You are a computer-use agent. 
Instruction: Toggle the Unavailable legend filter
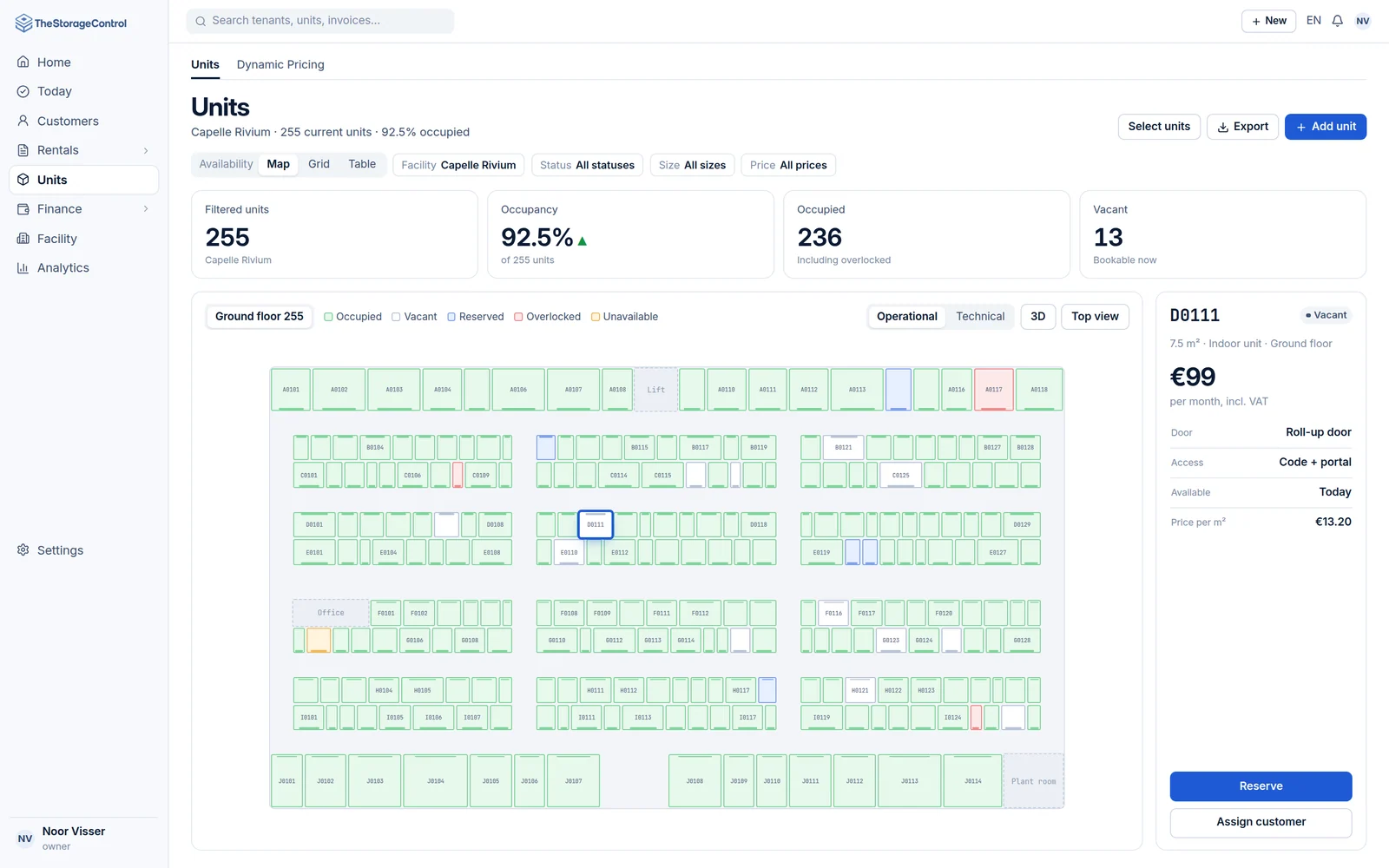coord(625,317)
